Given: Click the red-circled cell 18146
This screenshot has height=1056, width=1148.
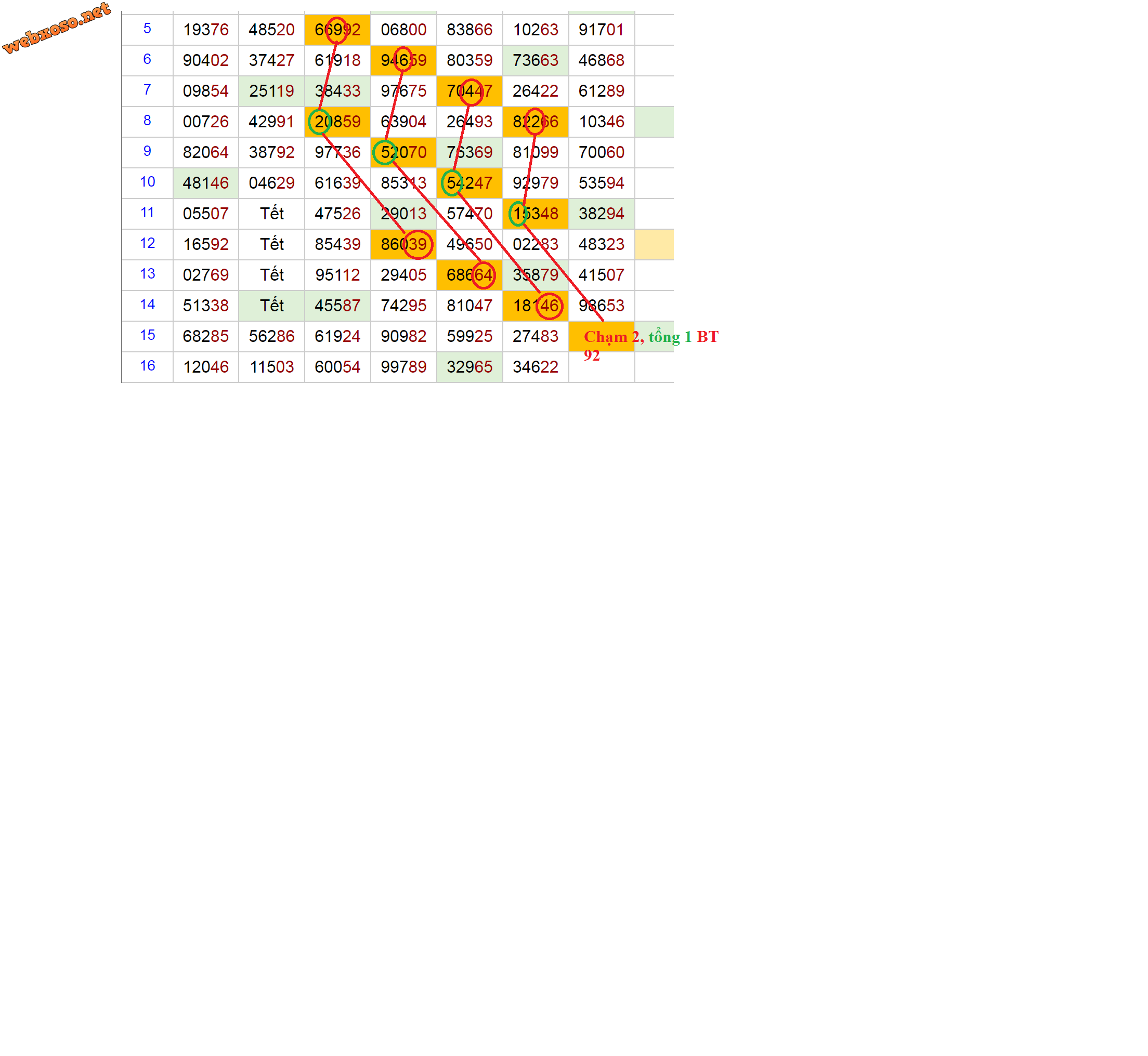Looking at the screenshot, I should click(x=535, y=306).
